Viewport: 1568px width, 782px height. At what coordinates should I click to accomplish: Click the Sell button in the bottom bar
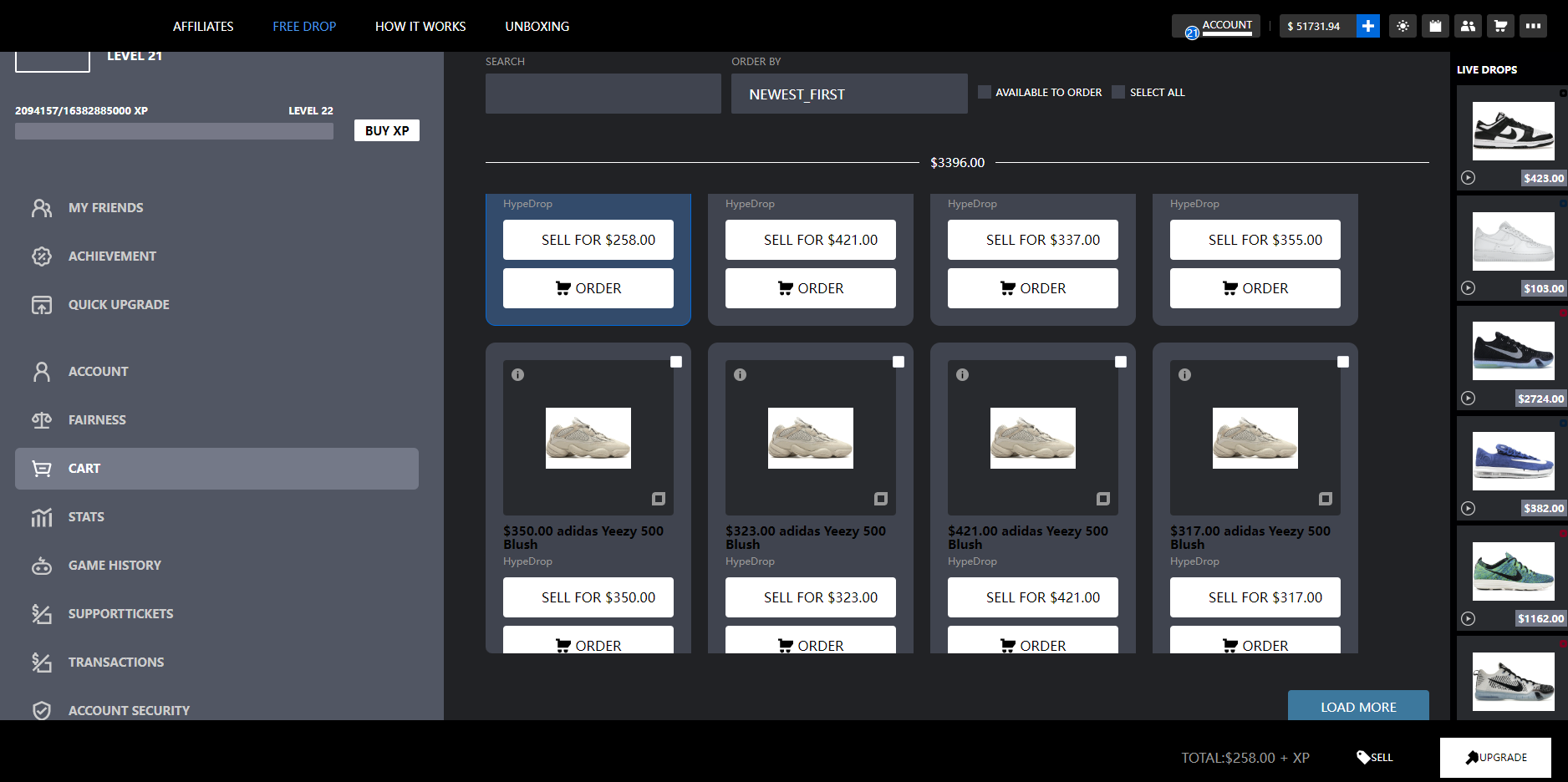pos(1375,757)
